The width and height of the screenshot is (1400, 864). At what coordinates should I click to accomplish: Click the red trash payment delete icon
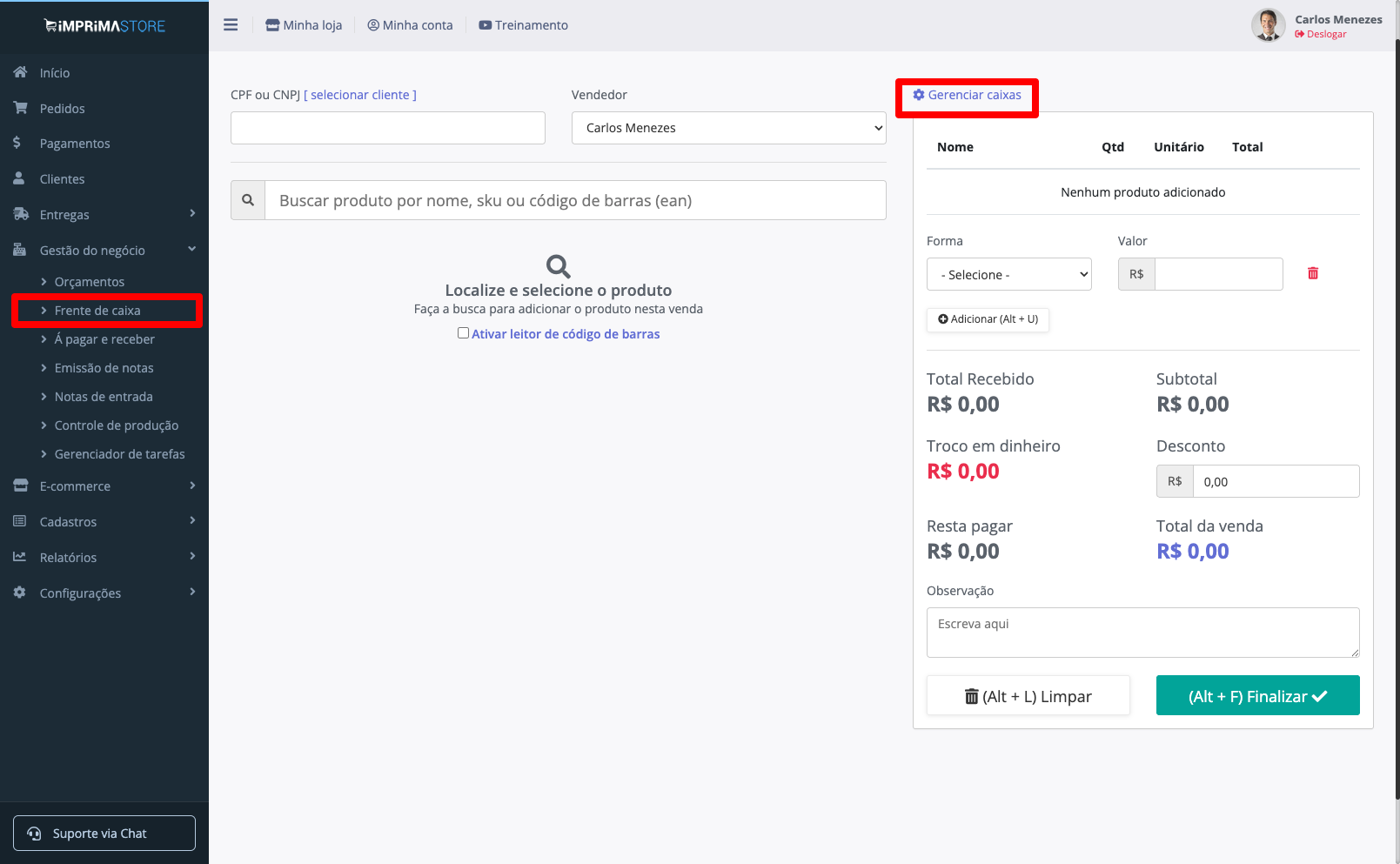click(1313, 273)
